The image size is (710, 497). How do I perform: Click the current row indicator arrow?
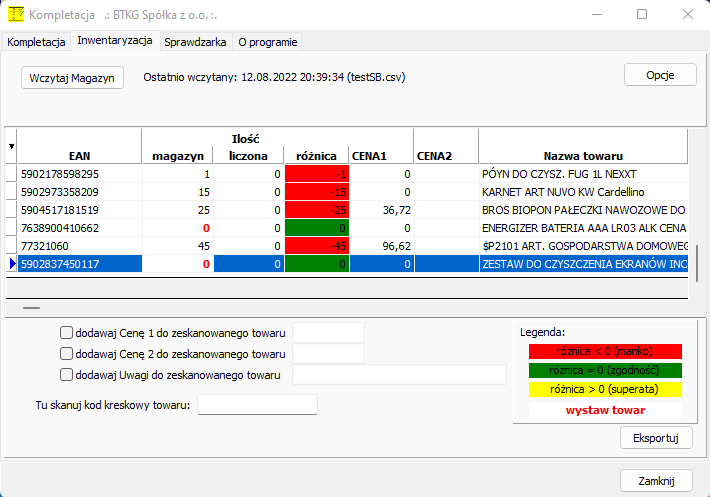11,264
